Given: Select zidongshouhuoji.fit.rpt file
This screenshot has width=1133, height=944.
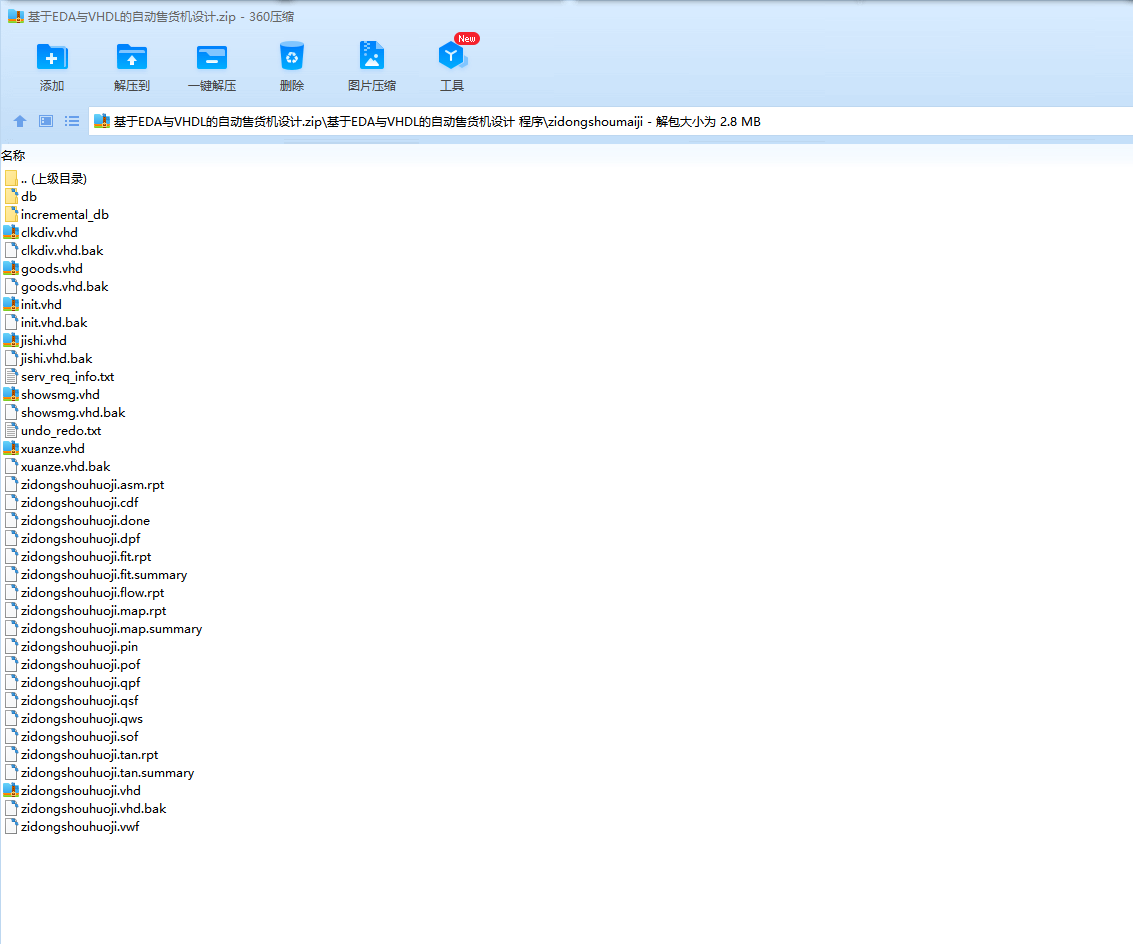Looking at the screenshot, I should (x=78, y=557).
